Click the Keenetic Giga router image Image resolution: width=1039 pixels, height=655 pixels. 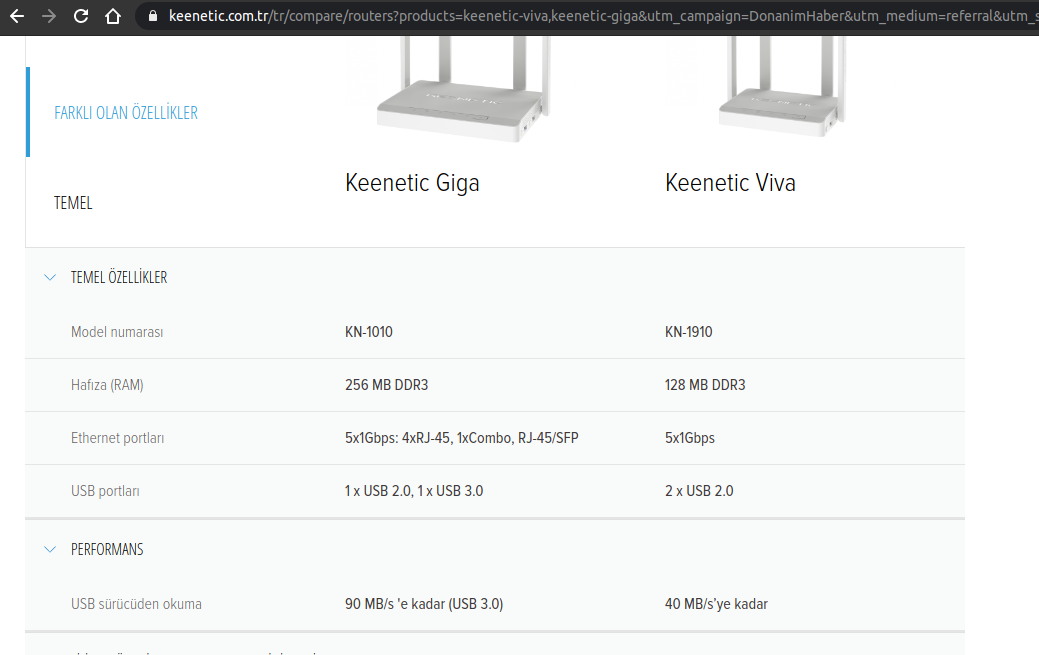tap(464, 89)
